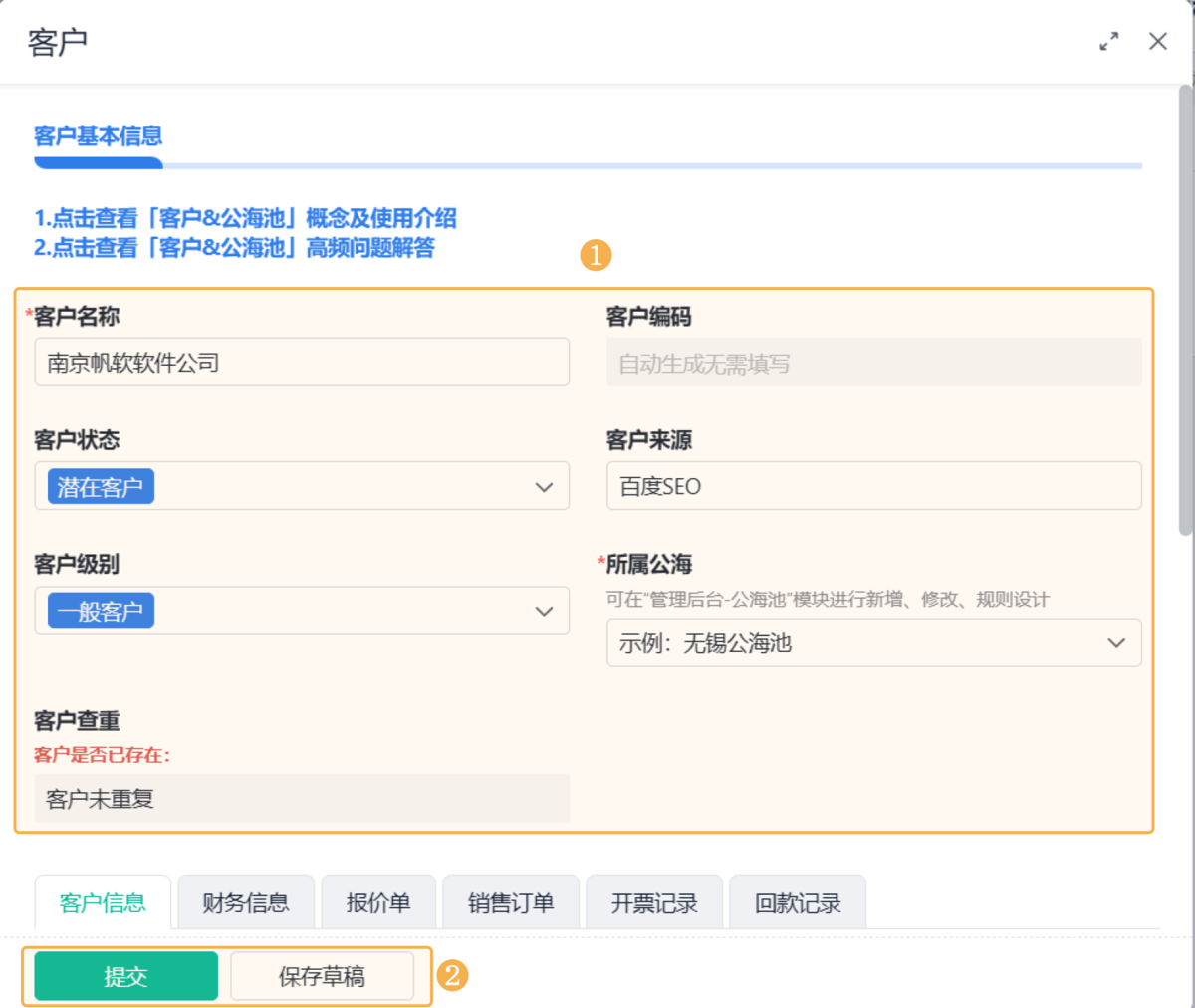Click the green 提交 button
Screen dimensions: 1195x1008
pos(125,976)
